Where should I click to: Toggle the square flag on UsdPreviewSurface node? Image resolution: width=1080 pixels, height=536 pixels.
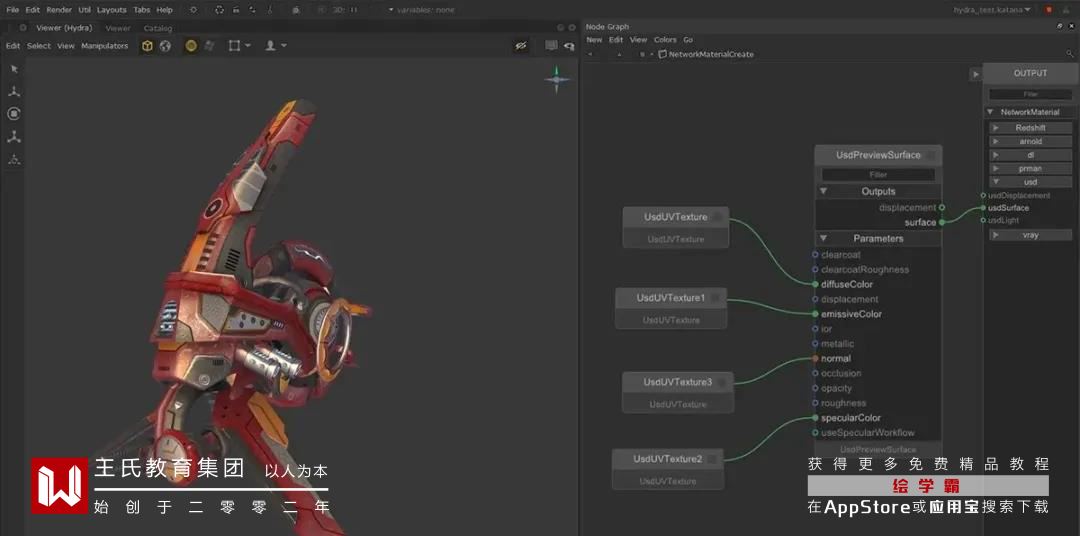click(x=931, y=156)
